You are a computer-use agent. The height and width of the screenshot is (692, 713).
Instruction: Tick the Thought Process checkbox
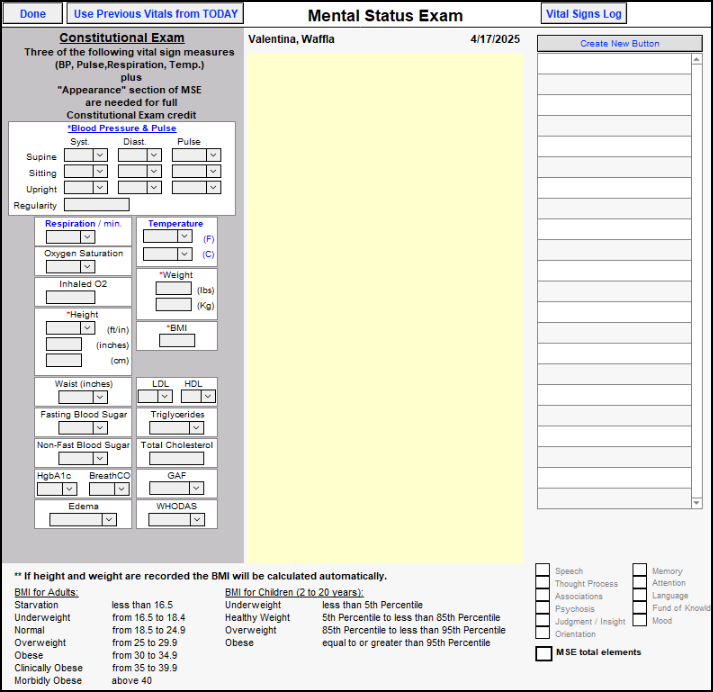click(x=542, y=584)
